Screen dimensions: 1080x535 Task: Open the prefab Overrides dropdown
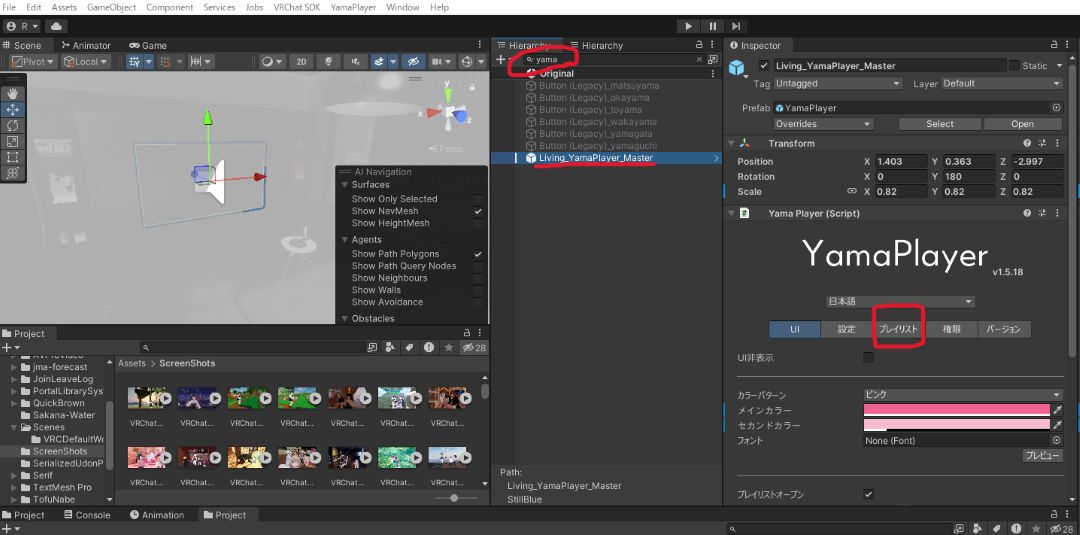pyautogui.click(x=823, y=124)
